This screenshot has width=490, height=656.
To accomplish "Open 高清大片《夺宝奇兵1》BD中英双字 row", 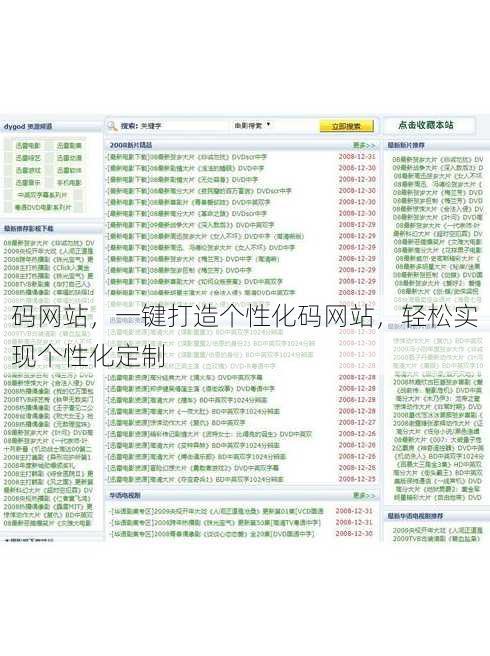I will [195, 479].
